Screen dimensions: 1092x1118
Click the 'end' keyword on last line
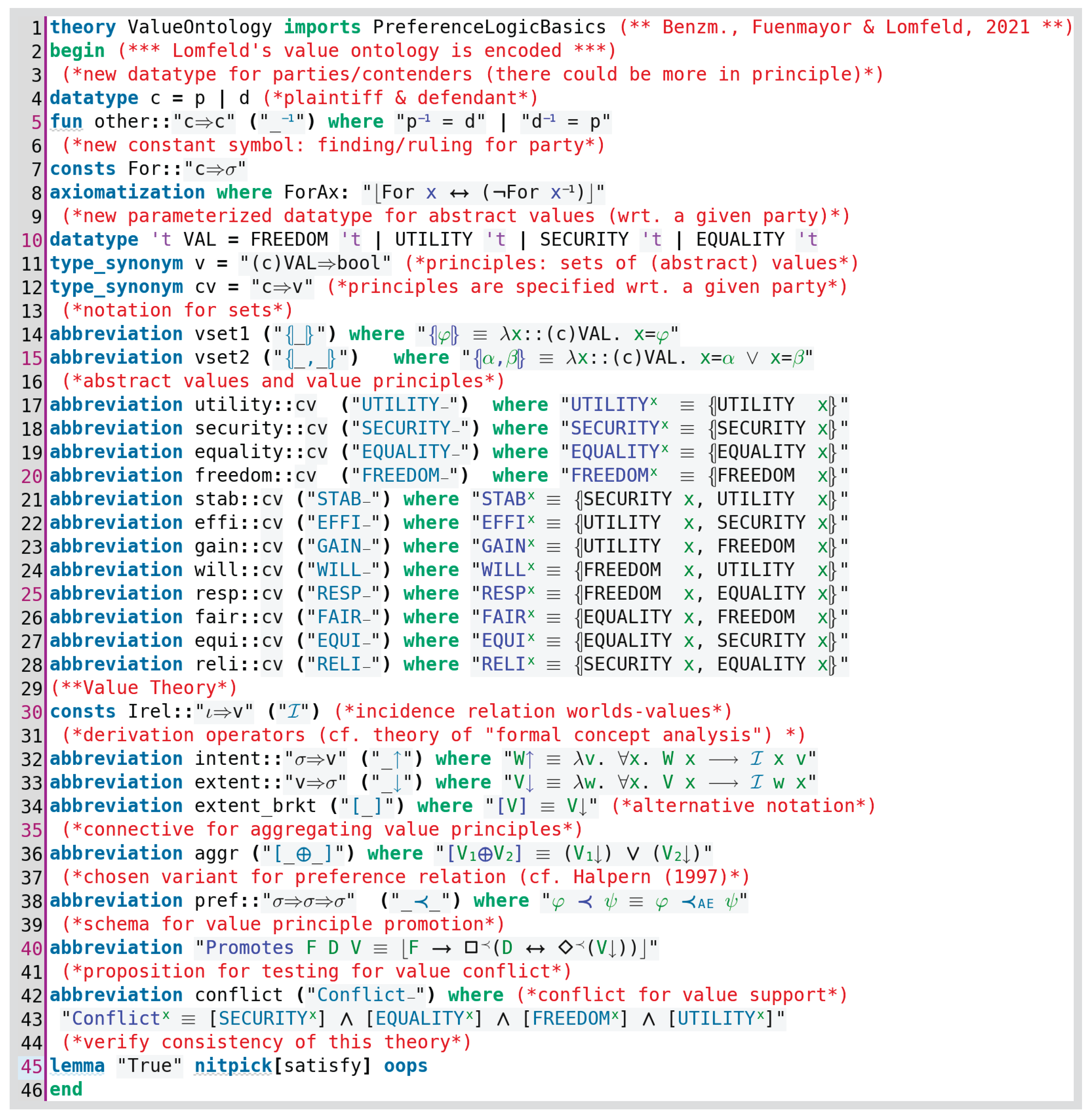click(x=66, y=1089)
